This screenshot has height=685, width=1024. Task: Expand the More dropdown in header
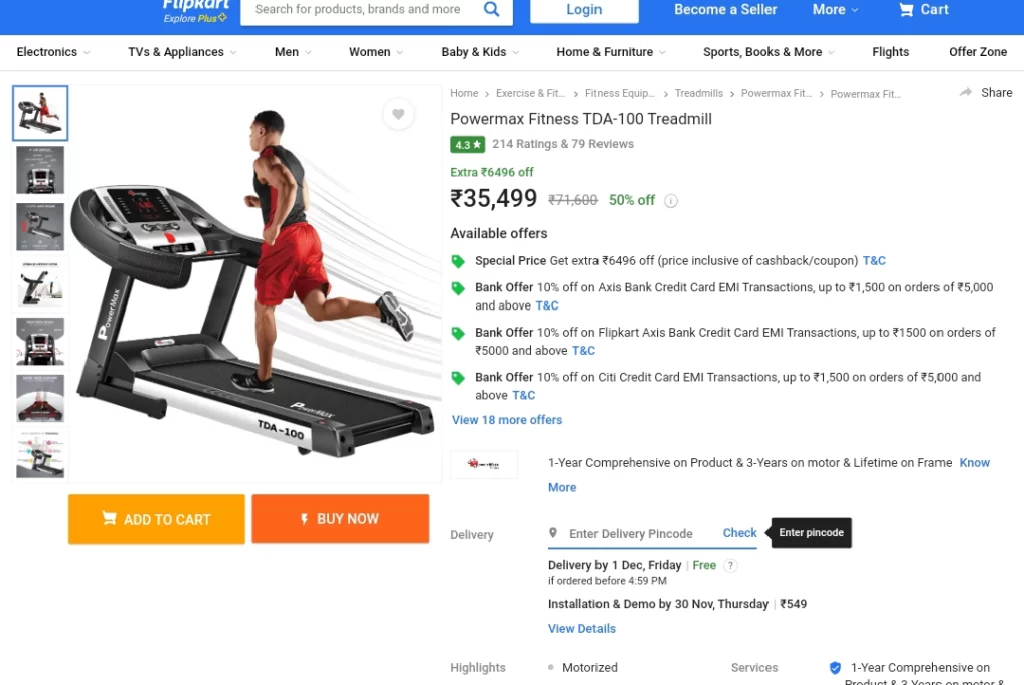click(835, 10)
